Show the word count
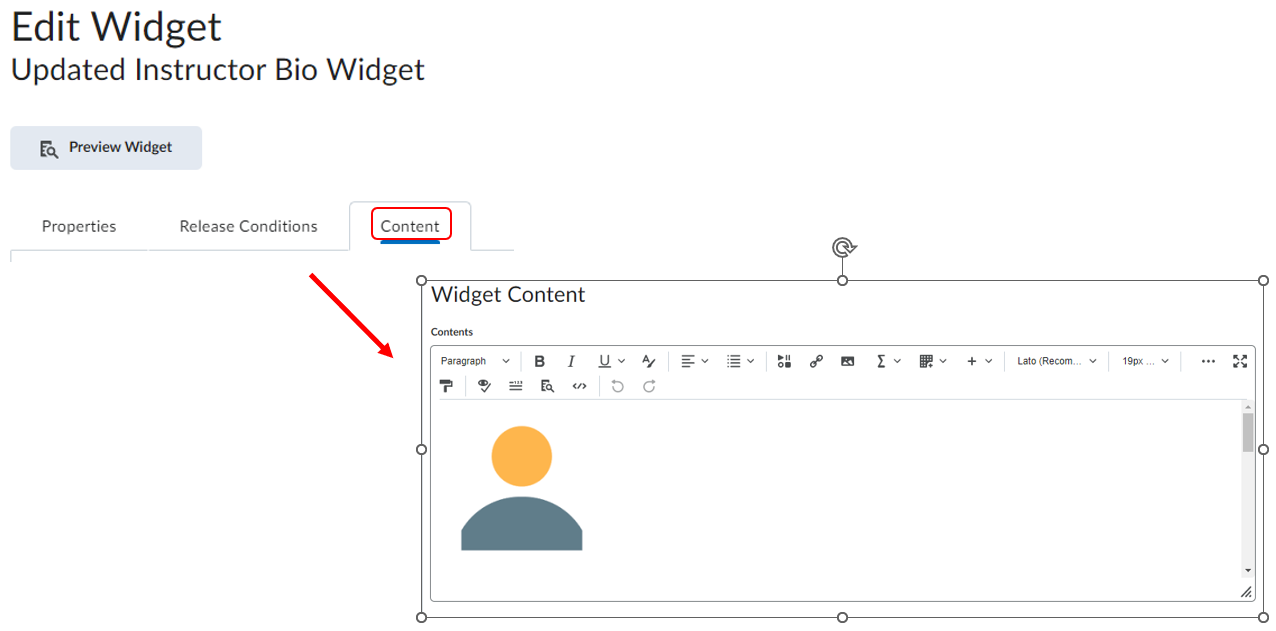1276x631 pixels. pyautogui.click(x=516, y=386)
